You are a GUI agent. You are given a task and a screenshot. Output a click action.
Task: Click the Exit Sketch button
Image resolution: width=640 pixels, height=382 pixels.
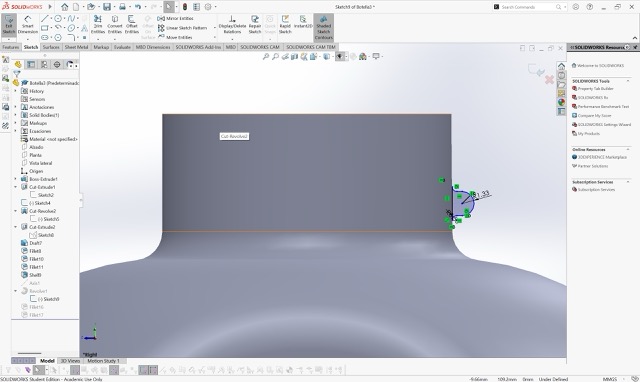pos(9,26)
